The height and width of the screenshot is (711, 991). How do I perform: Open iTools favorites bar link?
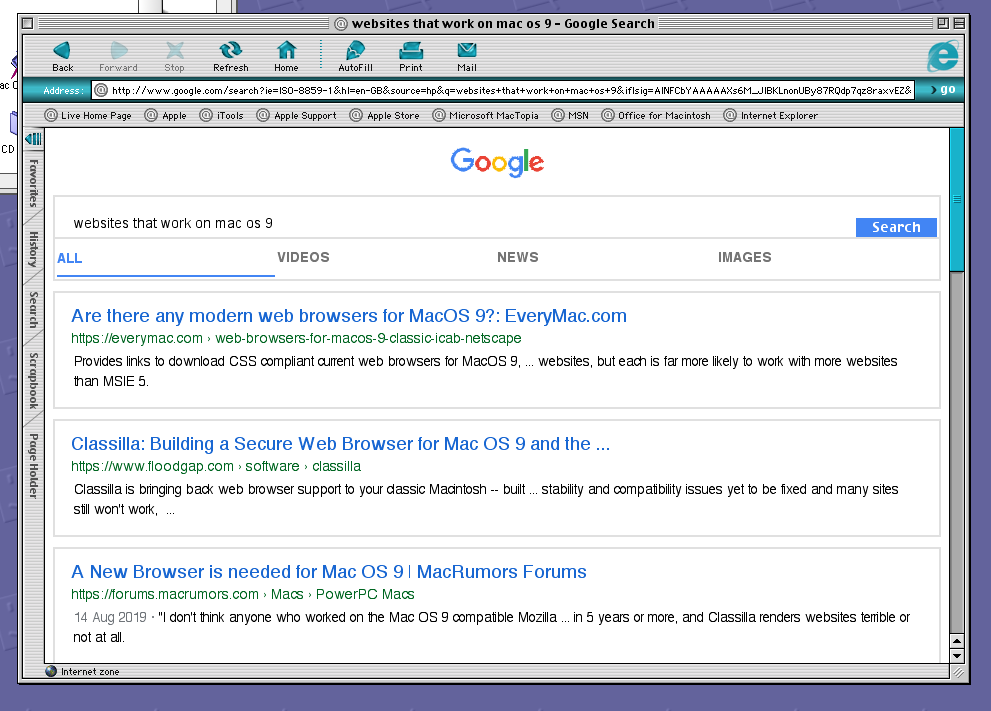221,116
